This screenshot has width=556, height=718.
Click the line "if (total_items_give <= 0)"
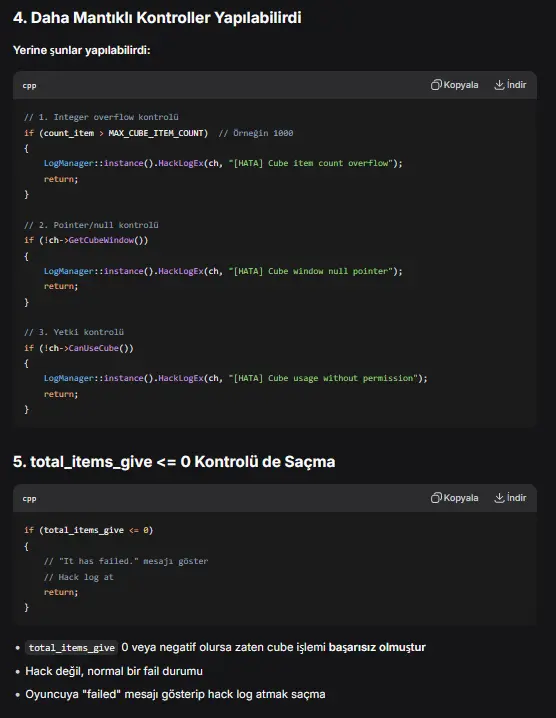(88, 530)
